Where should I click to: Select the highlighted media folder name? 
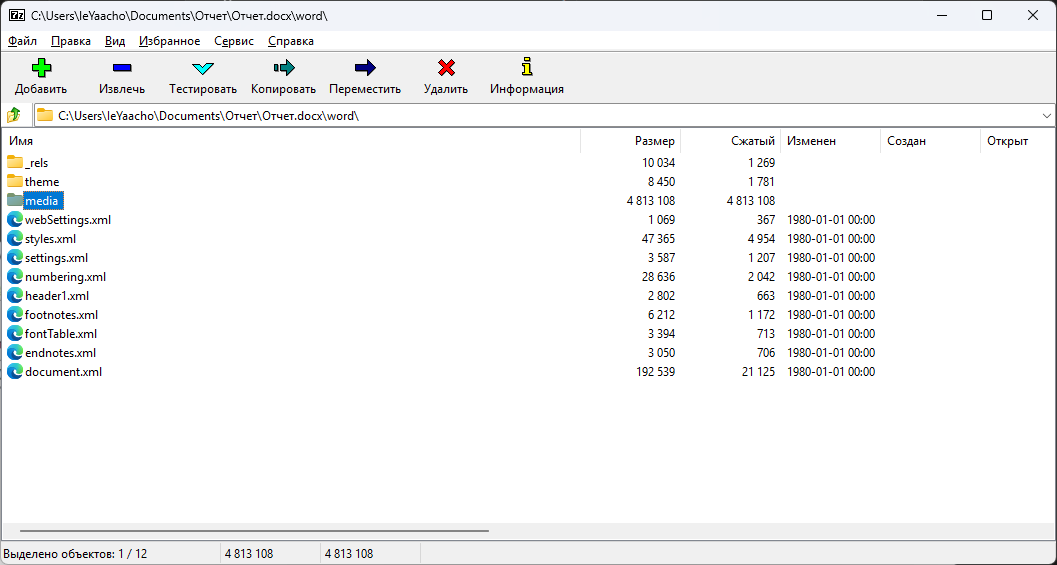[x=44, y=200]
